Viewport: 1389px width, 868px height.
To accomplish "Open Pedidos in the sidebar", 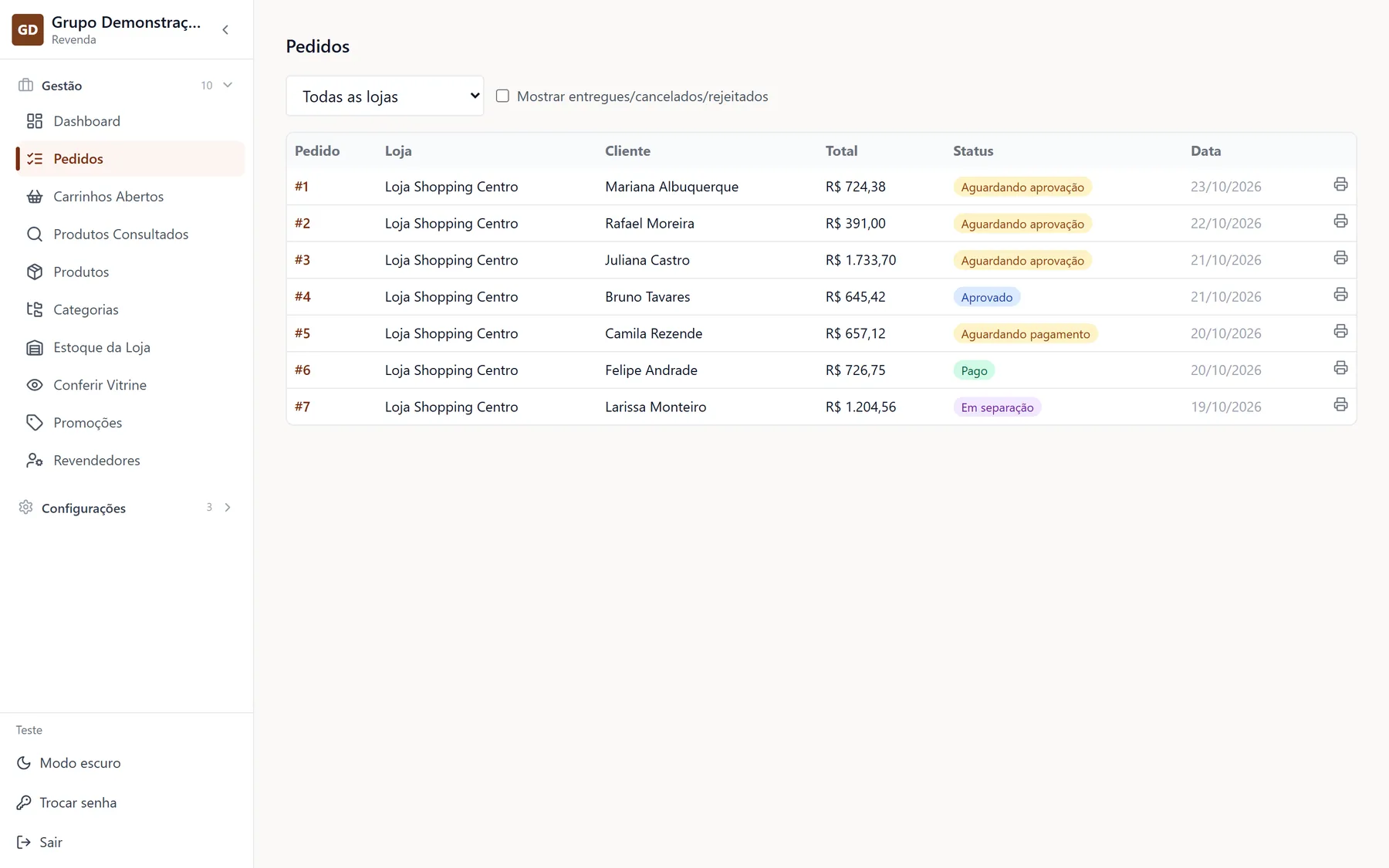I will pos(130,159).
